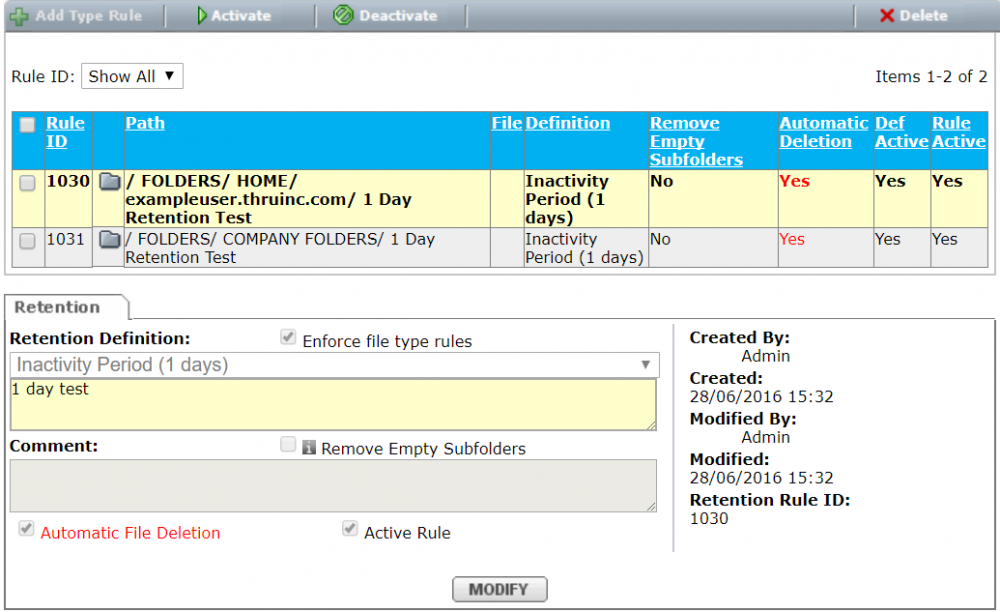
Task: Switch to the Retention tab
Action: point(58,308)
